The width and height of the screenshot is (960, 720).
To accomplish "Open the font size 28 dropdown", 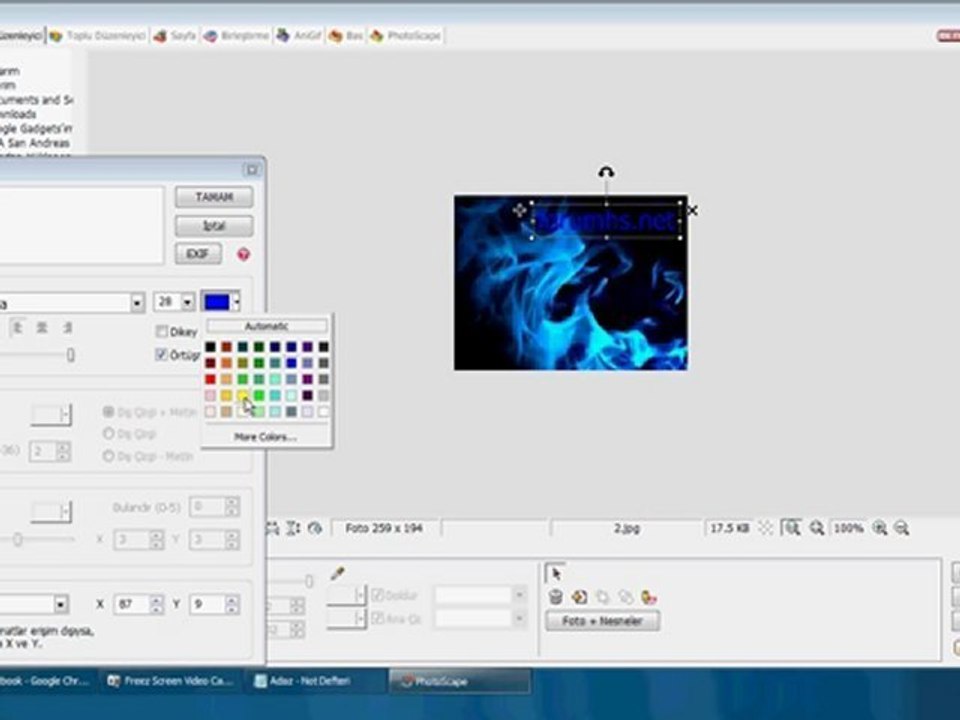I will (x=187, y=302).
